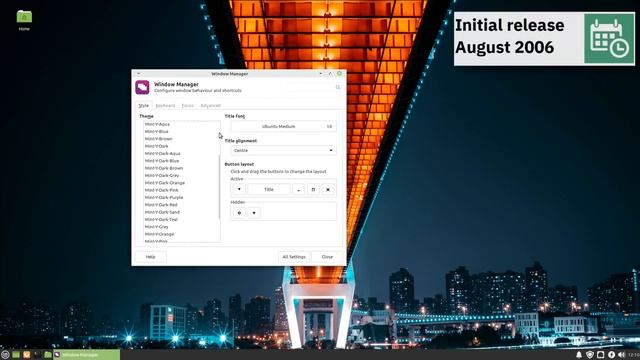Select the Window Manager taskbar entry
Image resolution: width=640 pixels, height=360 pixels.
(x=87, y=355)
